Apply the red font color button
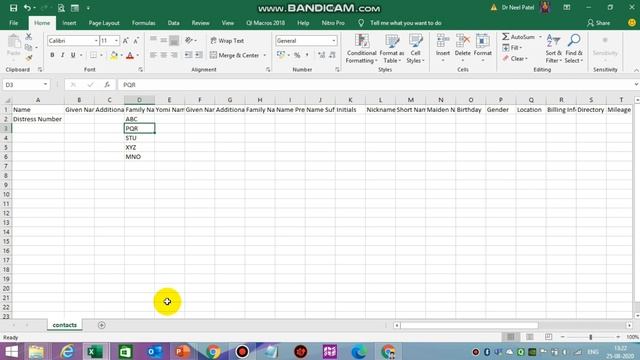The height and width of the screenshot is (360, 640). [130, 55]
